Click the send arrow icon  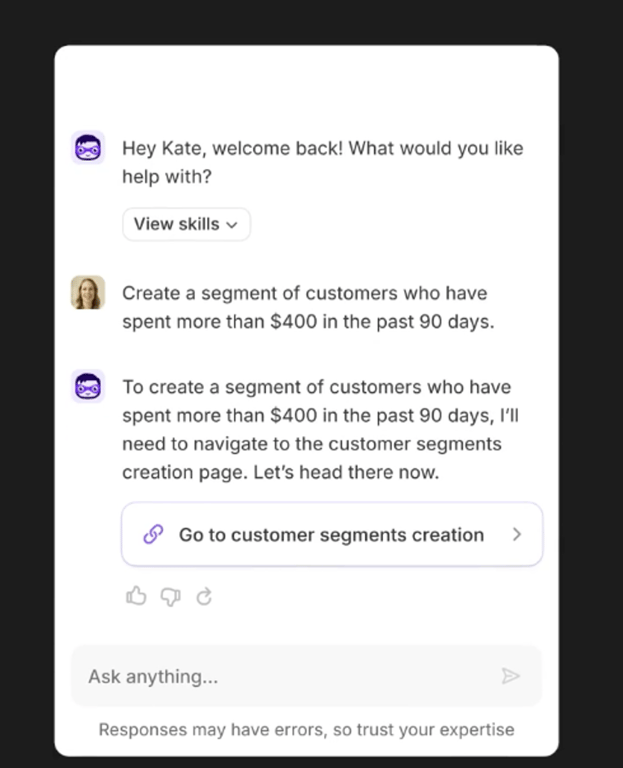[x=510, y=676]
